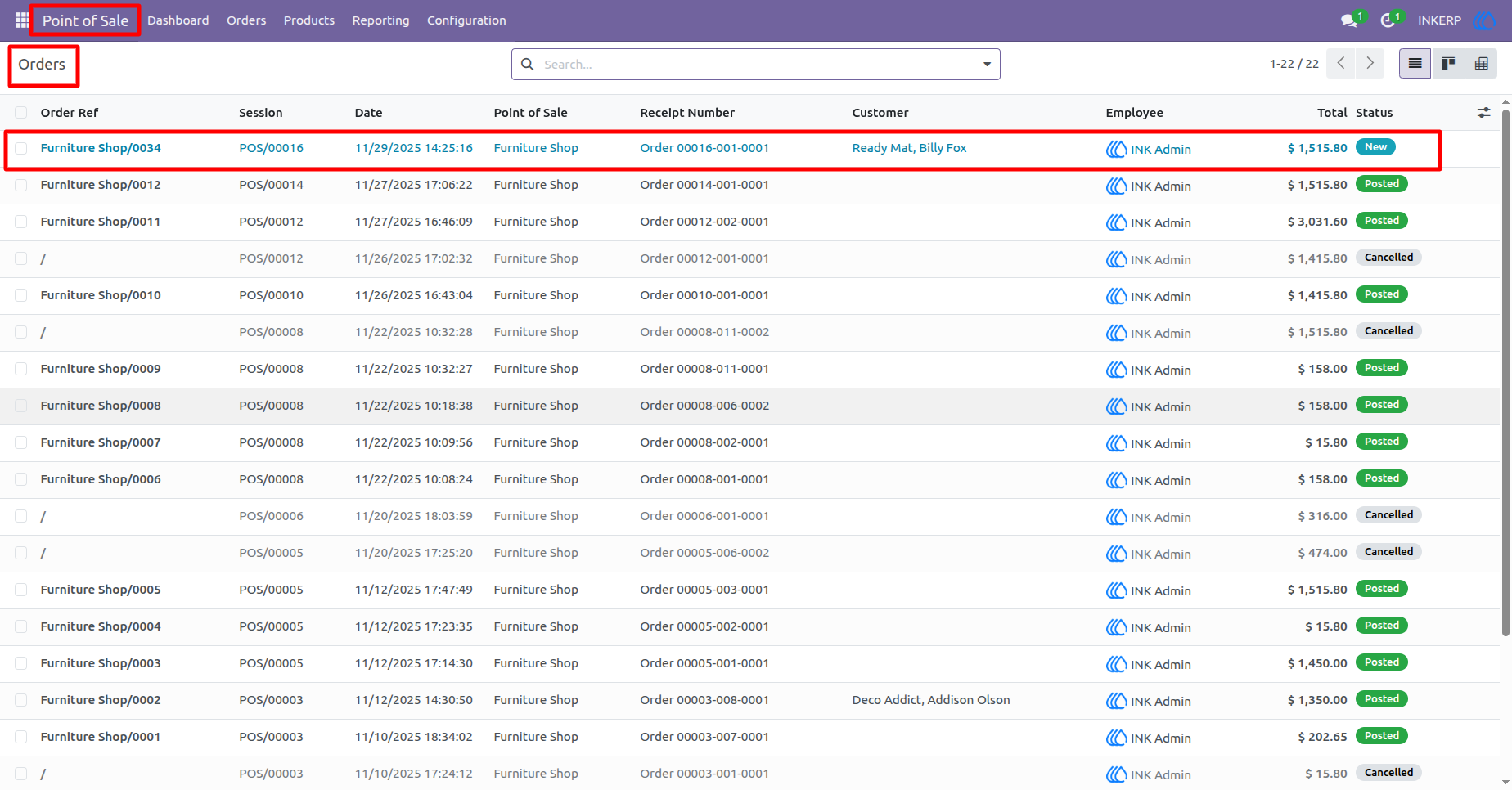Open the Configuration menu
The width and height of the screenshot is (1512, 790).
(466, 20)
